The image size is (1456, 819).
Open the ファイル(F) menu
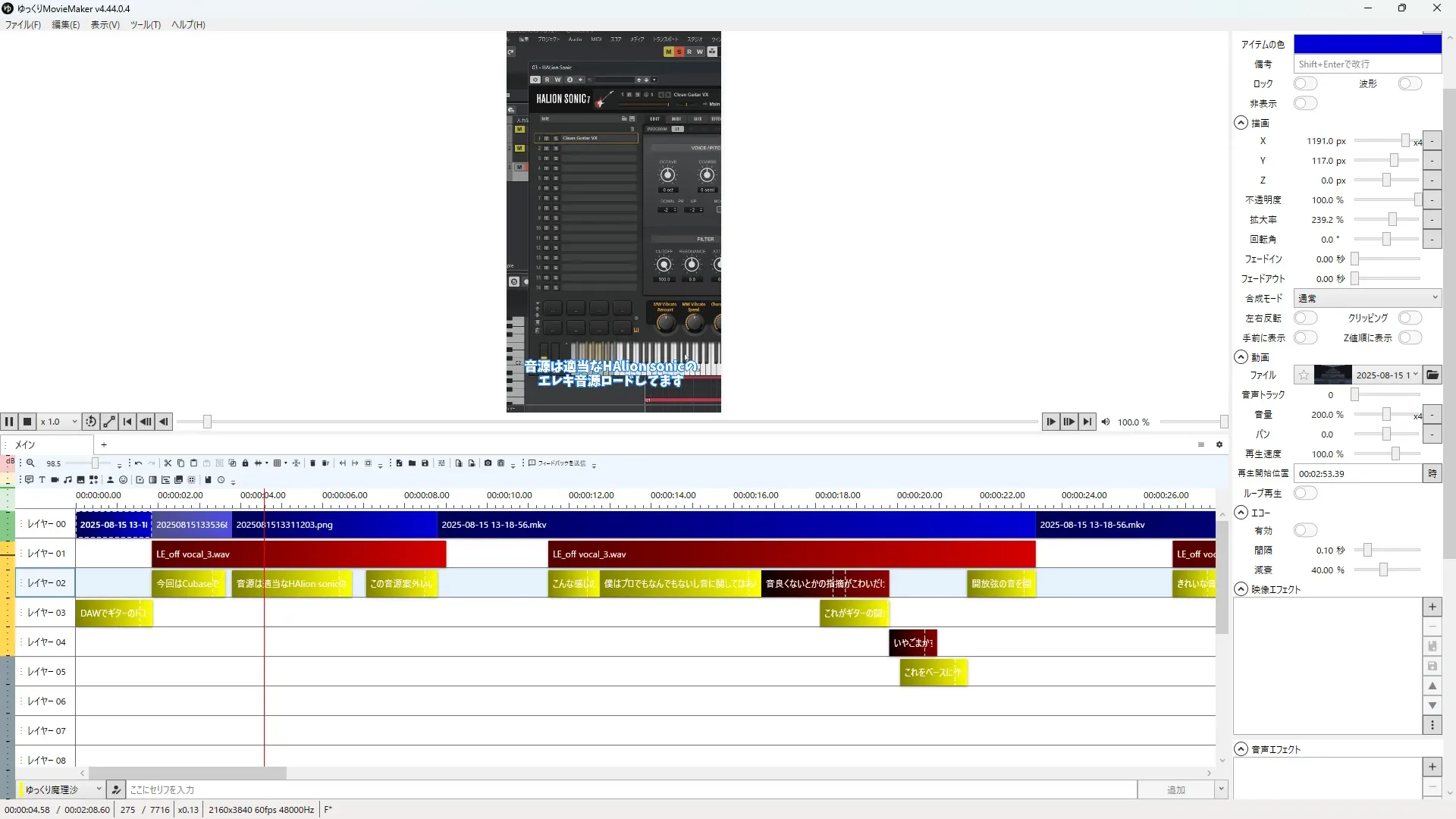click(x=23, y=24)
